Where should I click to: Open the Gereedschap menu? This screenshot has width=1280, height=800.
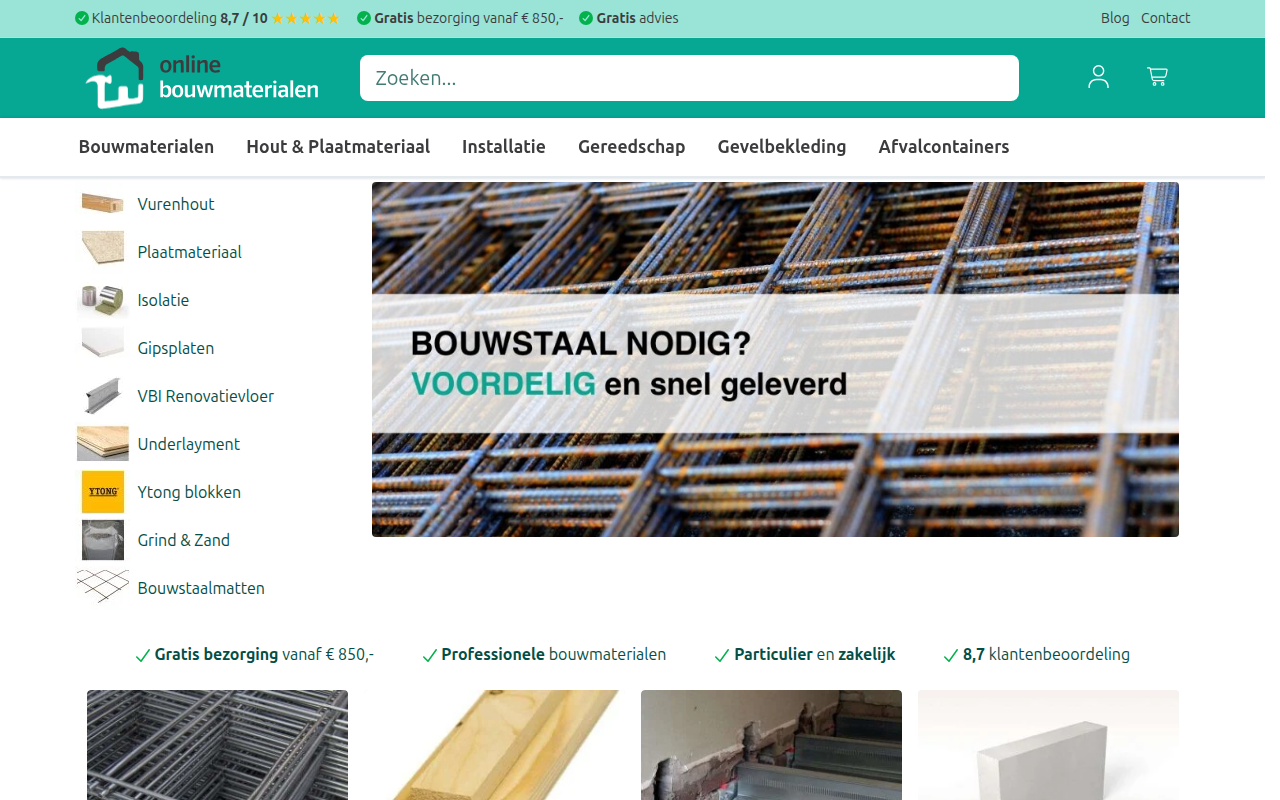632,147
